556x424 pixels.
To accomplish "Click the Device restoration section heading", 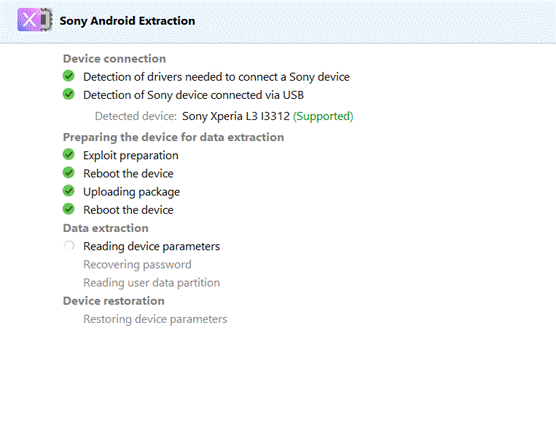I will tap(114, 301).
